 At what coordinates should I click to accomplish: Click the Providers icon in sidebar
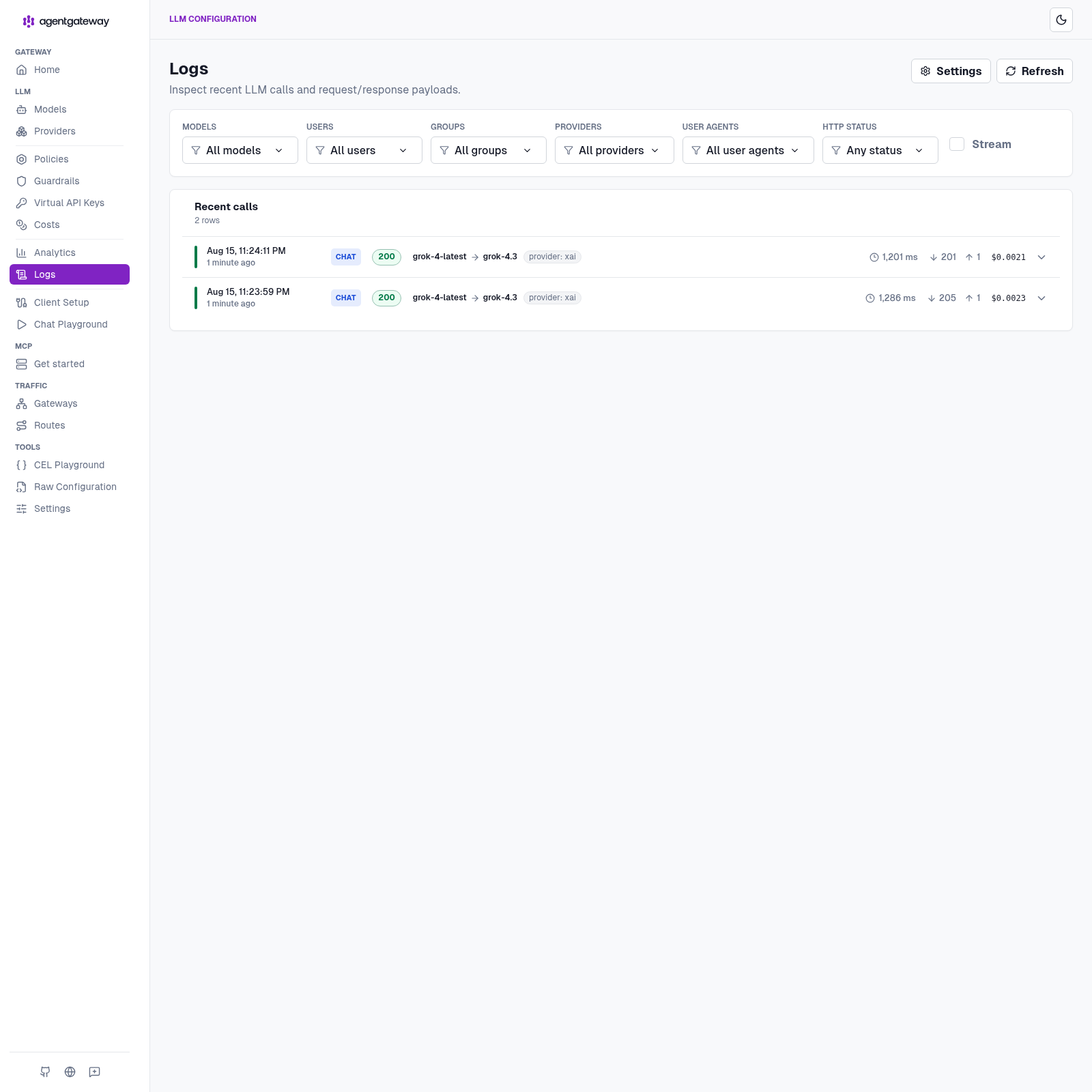(22, 131)
